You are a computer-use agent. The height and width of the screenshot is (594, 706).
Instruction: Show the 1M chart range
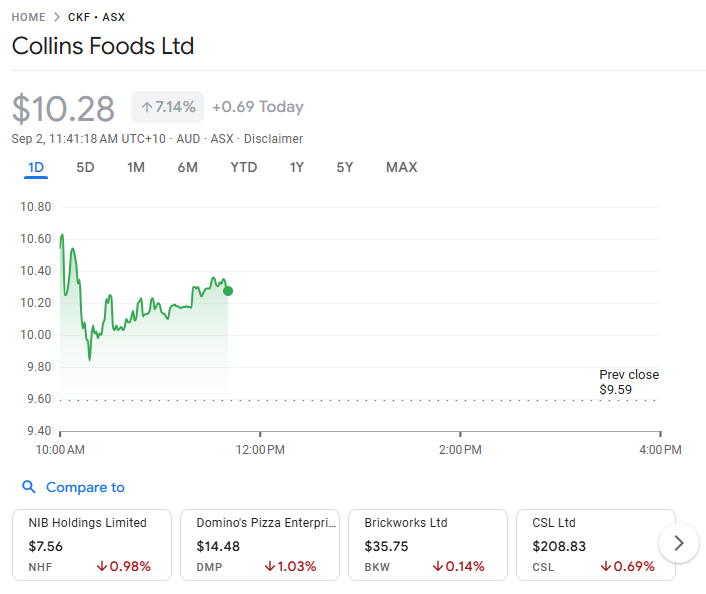[136, 167]
